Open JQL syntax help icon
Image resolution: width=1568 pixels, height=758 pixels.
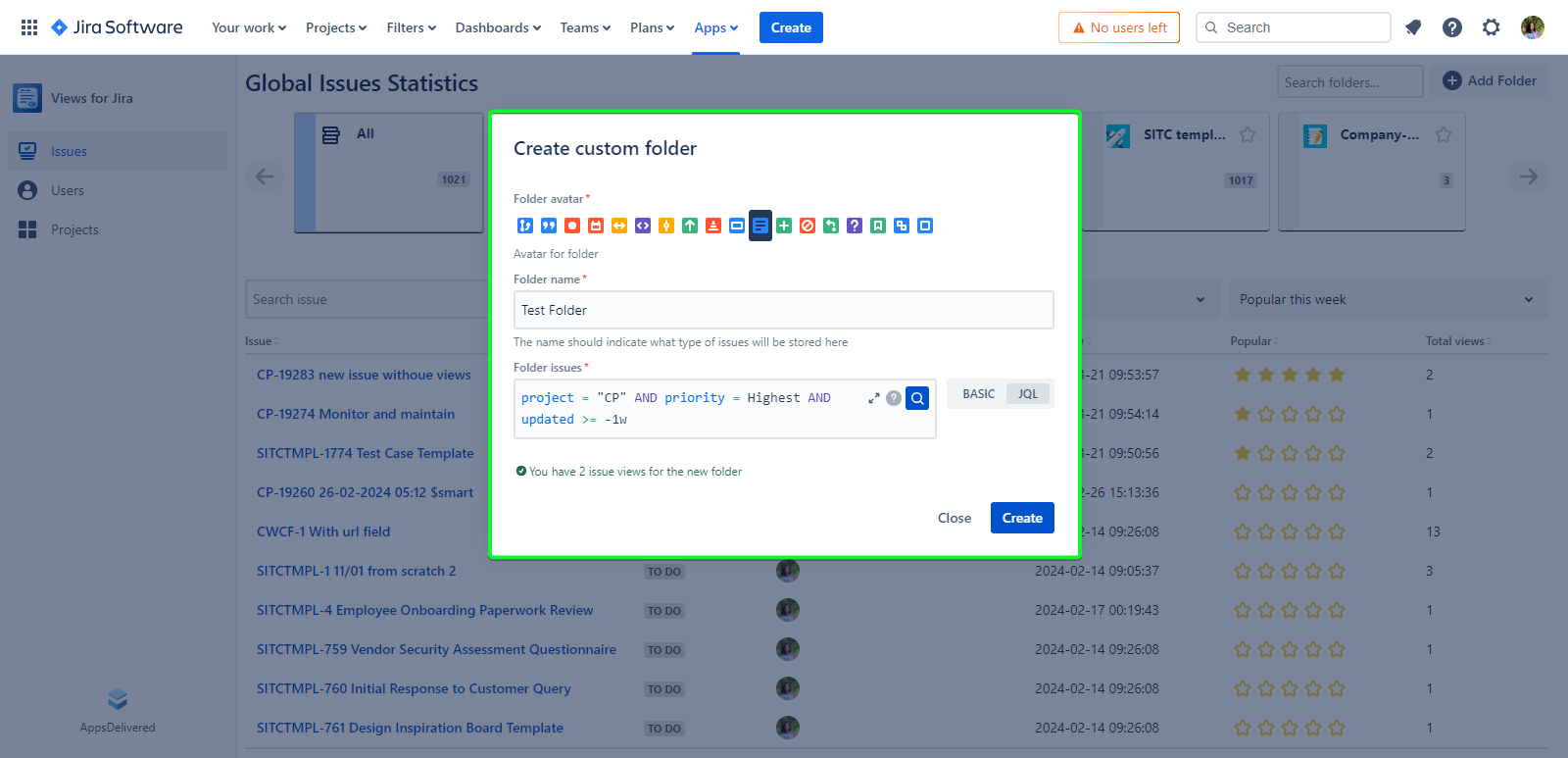click(894, 398)
